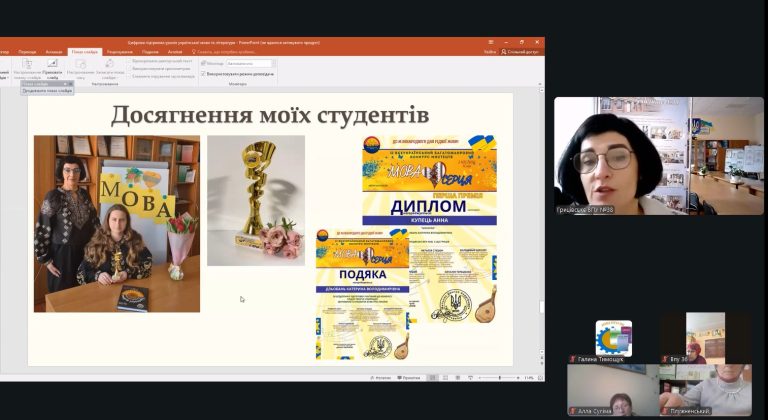Select the Алла Сугіна participant video
Image resolution: width=768 pixels, height=420 pixels.
coord(613,390)
